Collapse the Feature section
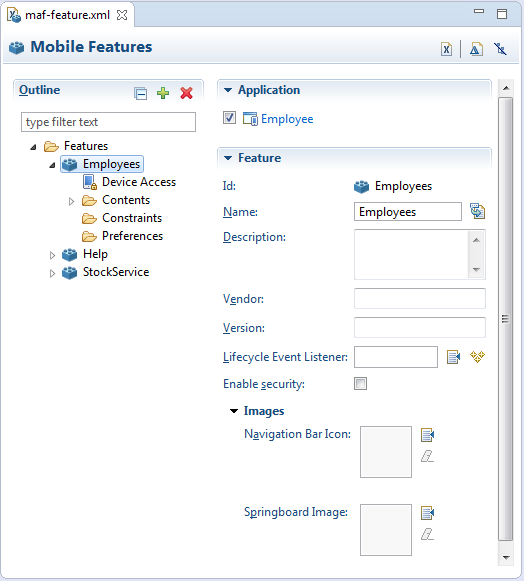 click(228, 158)
